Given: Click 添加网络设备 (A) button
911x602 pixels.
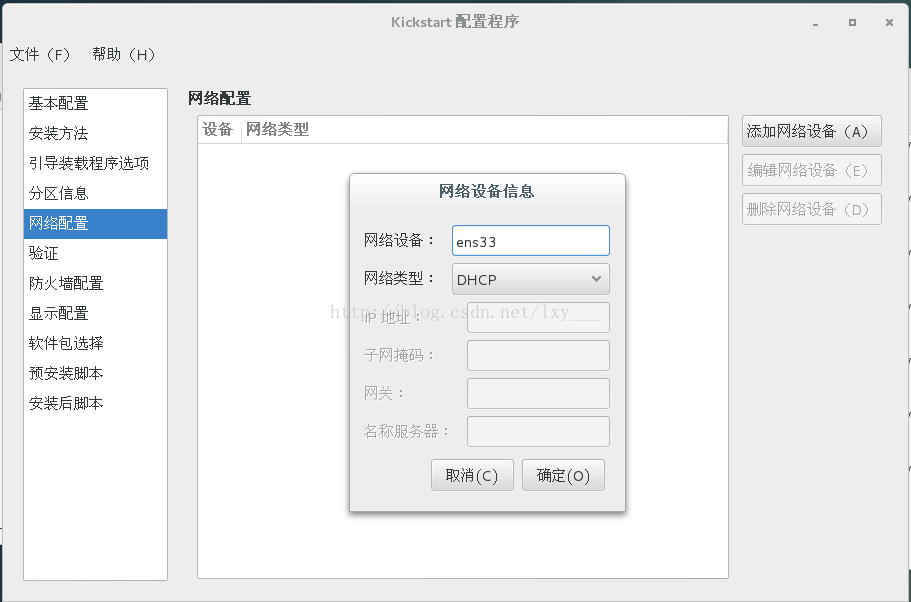Looking at the screenshot, I should pos(812,131).
